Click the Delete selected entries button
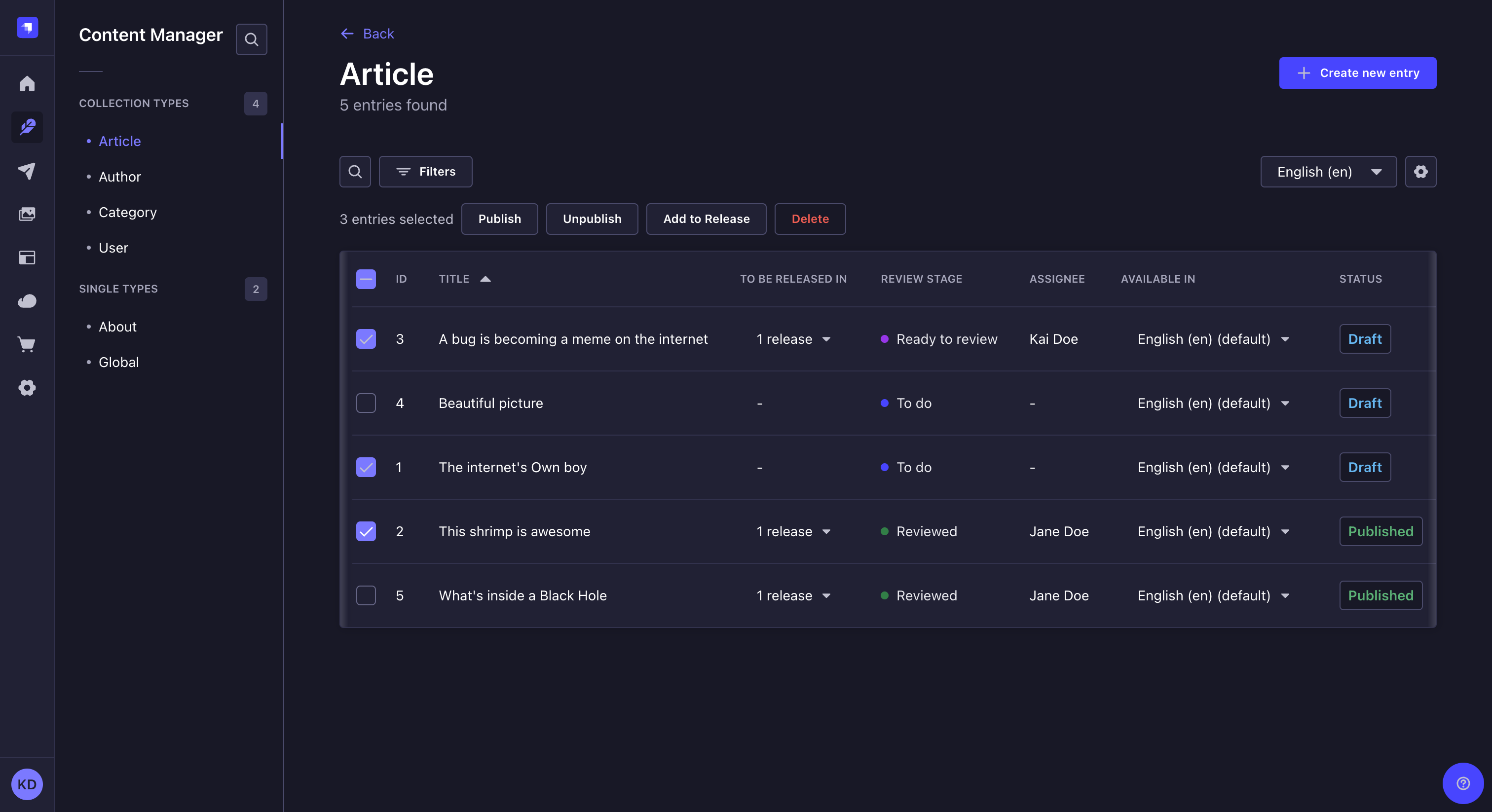Viewport: 1492px width, 812px height. pos(810,219)
